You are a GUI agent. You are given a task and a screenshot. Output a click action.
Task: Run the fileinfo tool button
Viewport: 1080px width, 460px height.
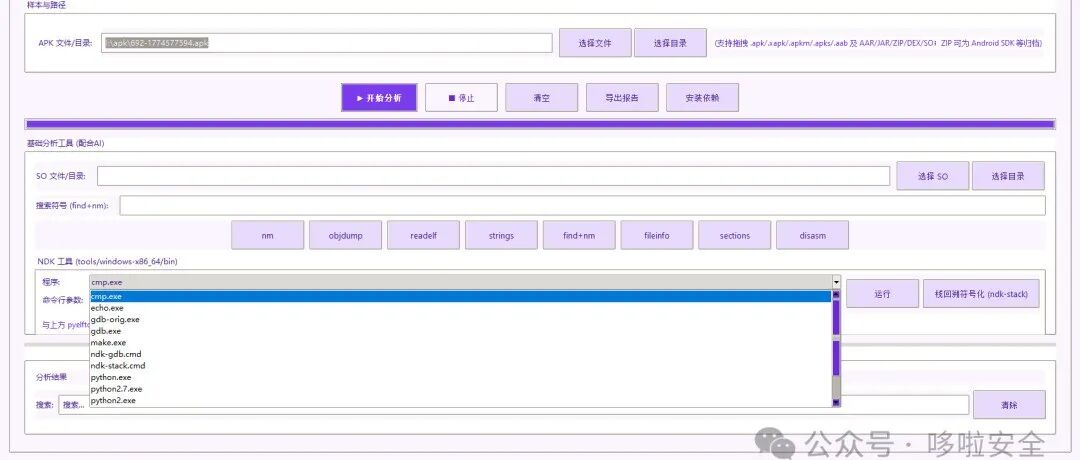(x=656, y=236)
